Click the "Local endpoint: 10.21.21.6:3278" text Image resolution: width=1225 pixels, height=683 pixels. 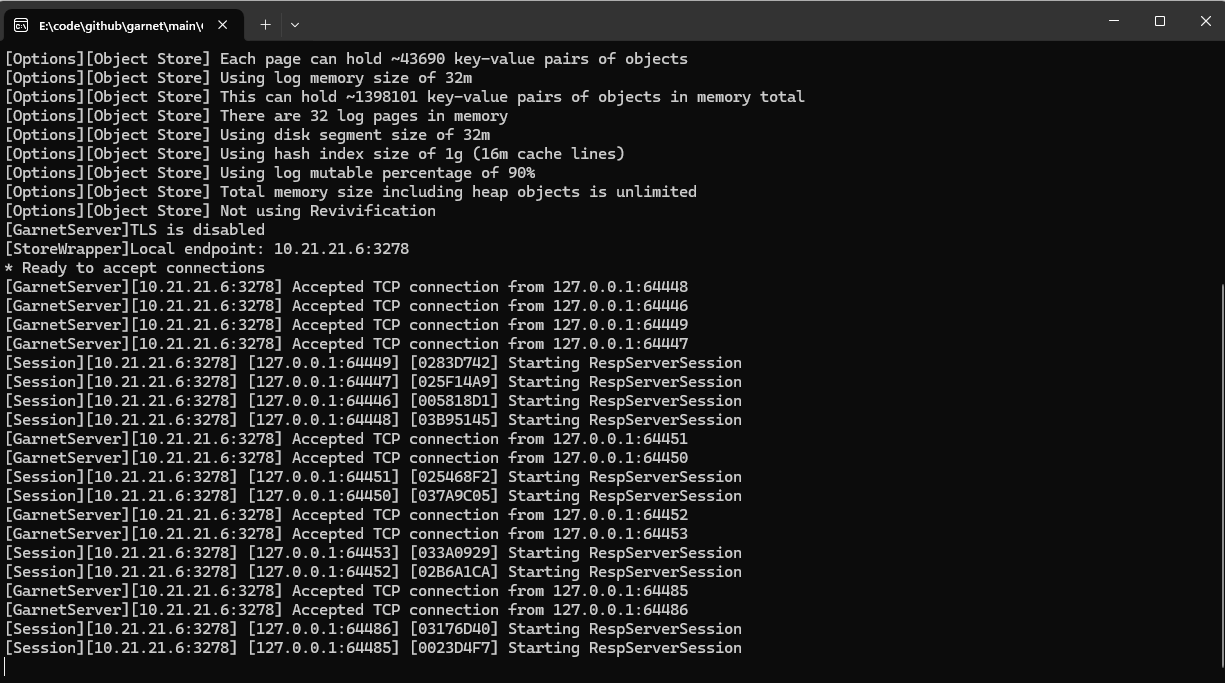(269, 249)
